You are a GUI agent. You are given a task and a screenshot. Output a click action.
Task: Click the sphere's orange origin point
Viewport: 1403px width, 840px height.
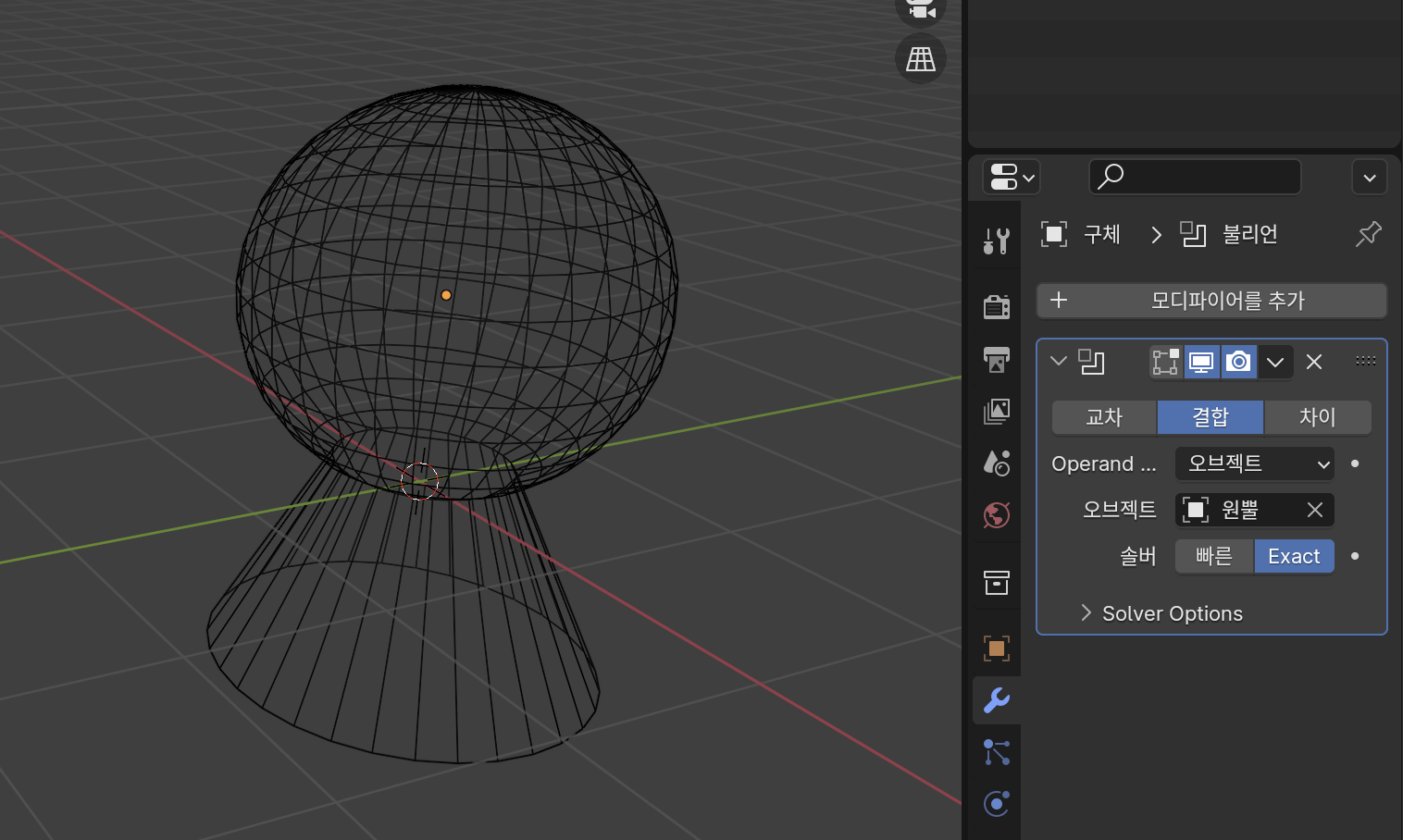[x=446, y=295]
